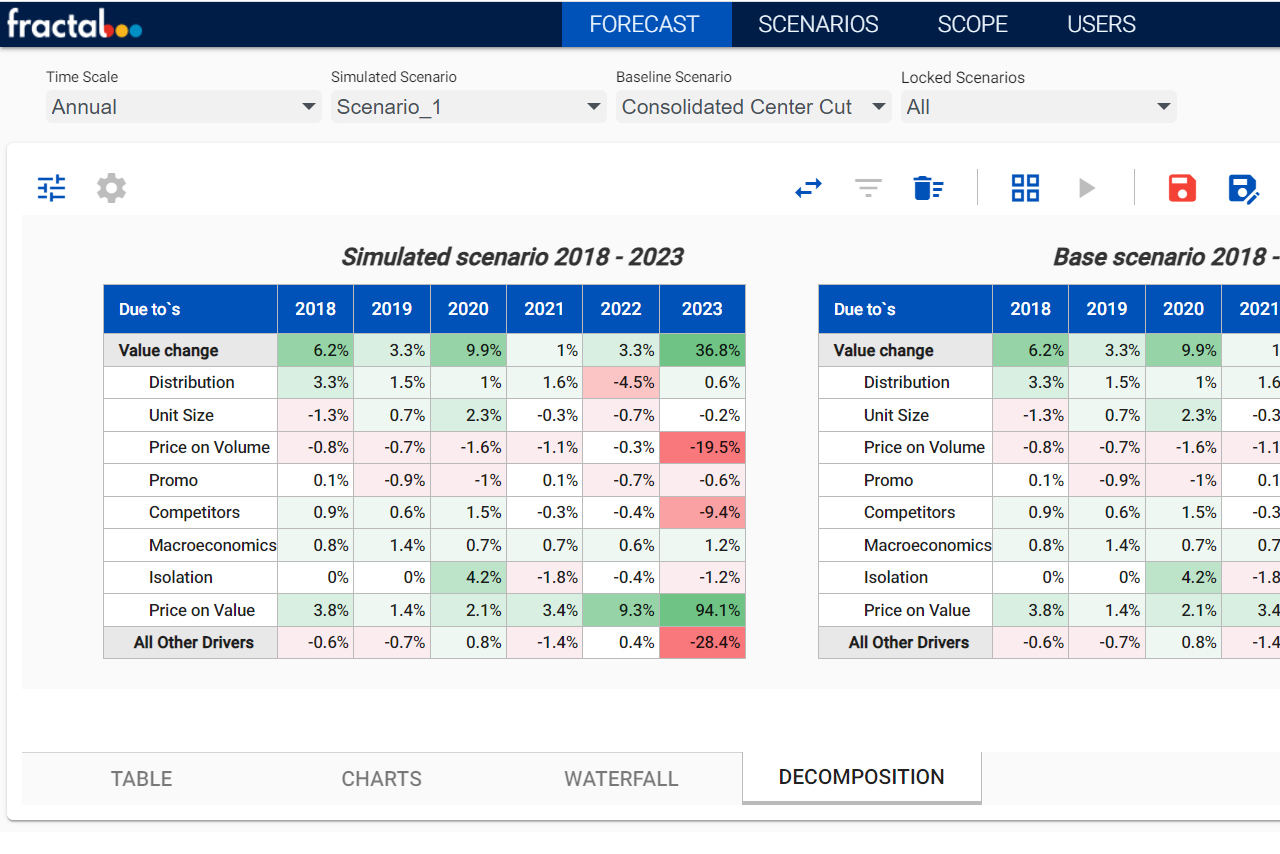Screen dimensions: 1280x854
Task: Click the run simulation play icon
Action: tap(1086, 187)
